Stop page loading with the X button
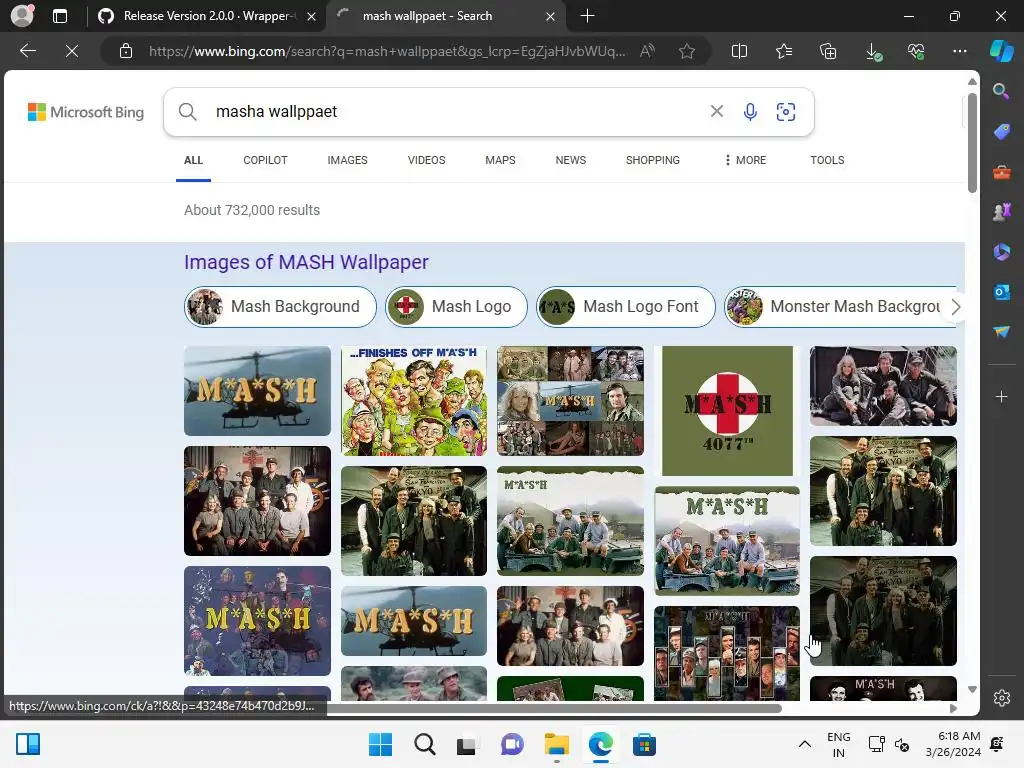This screenshot has width=1024, height=768. [x=72, y=51]
